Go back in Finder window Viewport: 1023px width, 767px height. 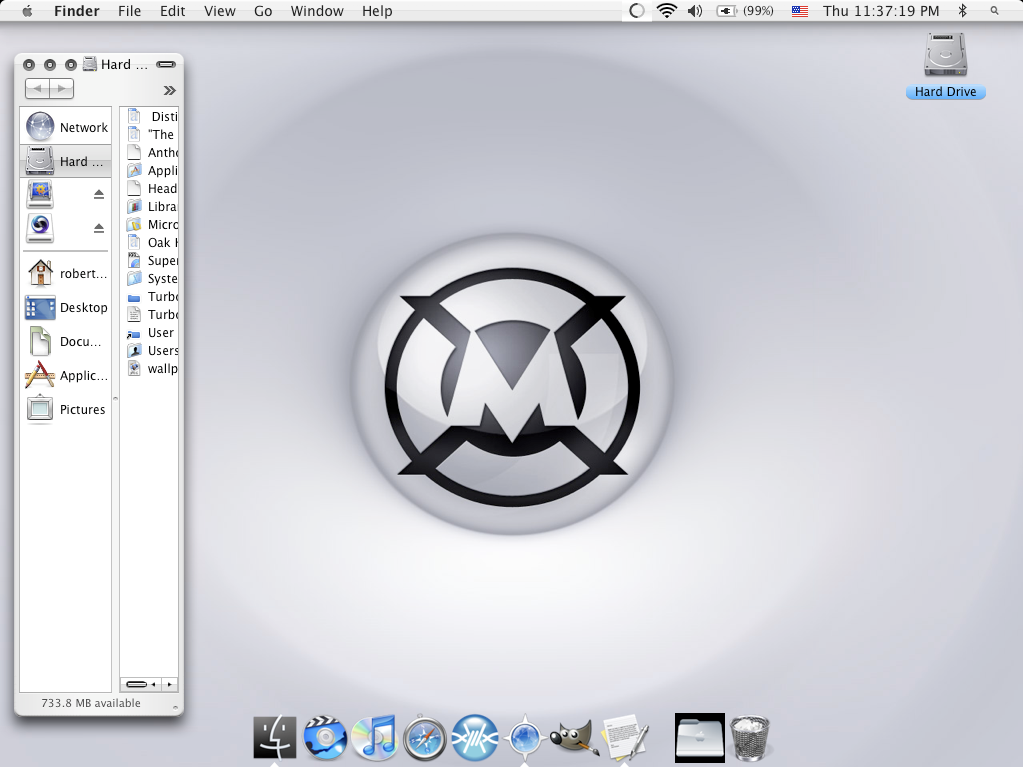[x=37, y=89]
